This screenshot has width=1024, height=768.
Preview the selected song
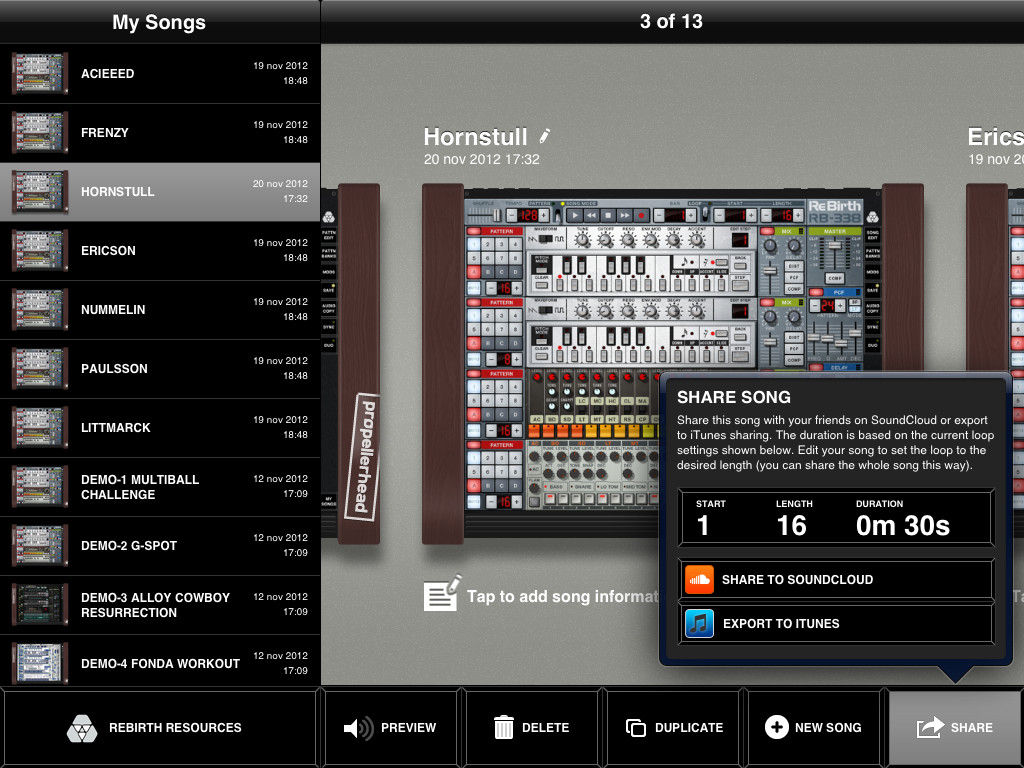point(391,728)
